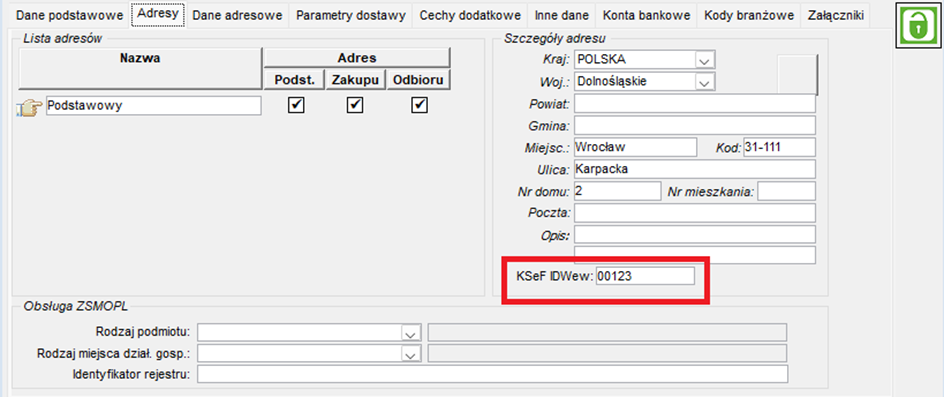Go to Konta bankowe tab
The height and width of the screenshot is (397, 944).
[x=647, y=16]
